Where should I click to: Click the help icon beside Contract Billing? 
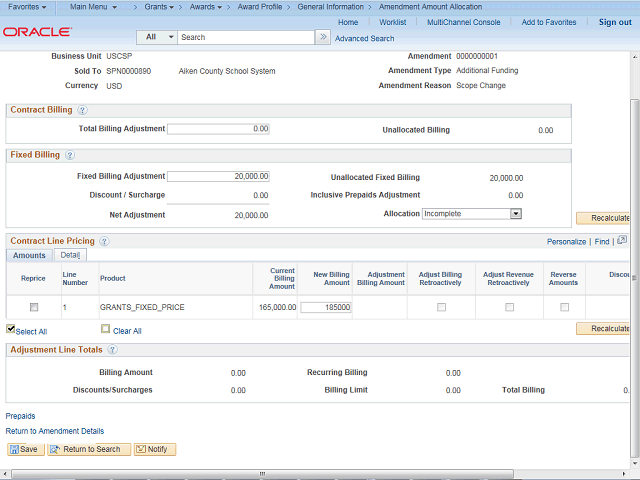click(82, 110)
